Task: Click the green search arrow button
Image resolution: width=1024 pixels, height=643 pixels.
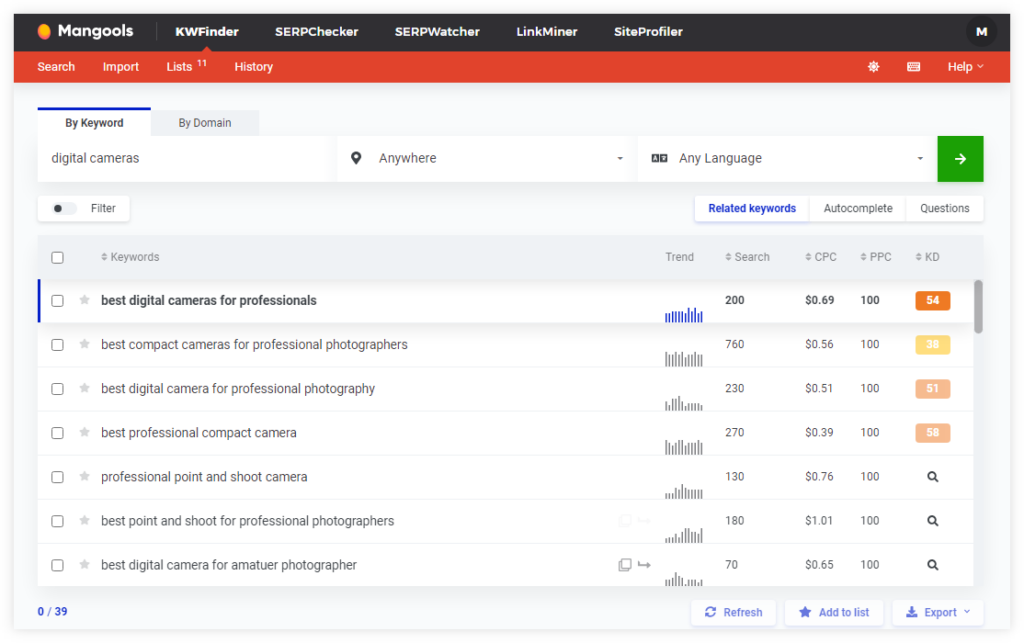Action: (959, 158)
